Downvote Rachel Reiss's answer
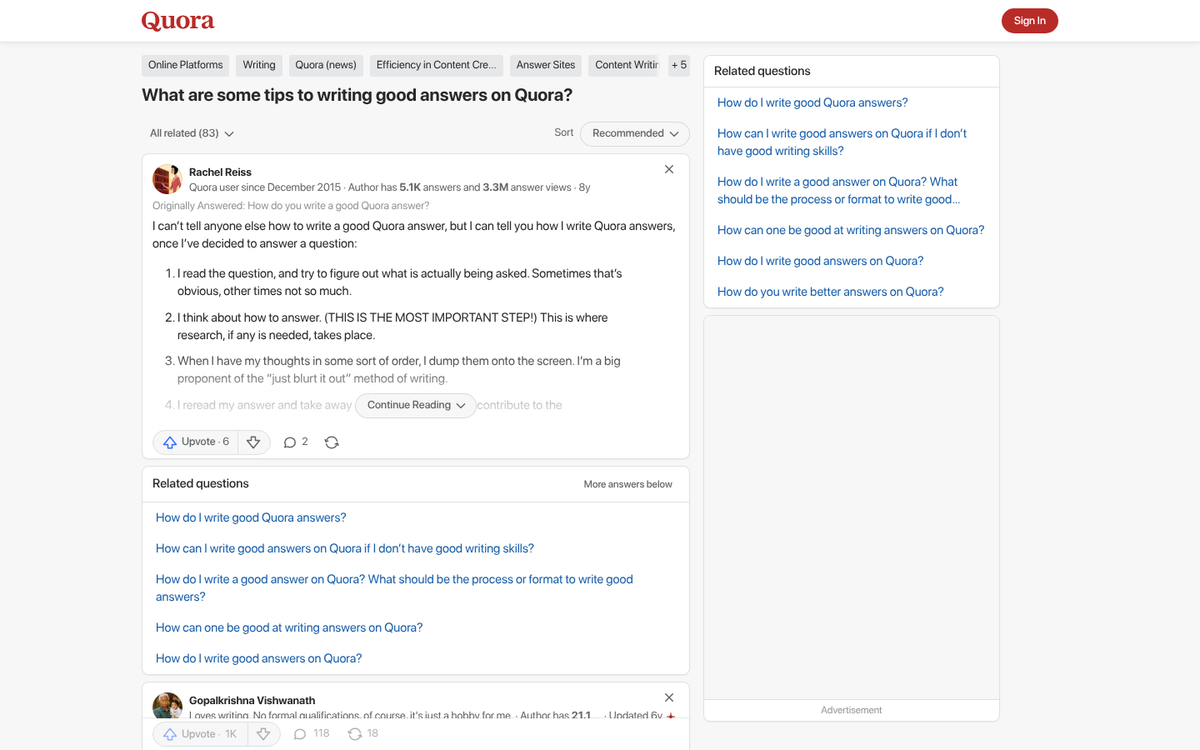The image size is (1200, 750). [253, 441]
